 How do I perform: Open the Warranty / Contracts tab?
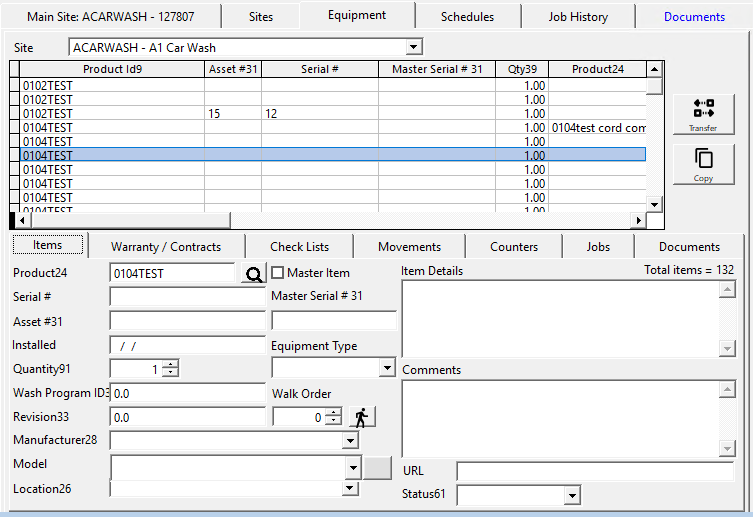[166, 246]
